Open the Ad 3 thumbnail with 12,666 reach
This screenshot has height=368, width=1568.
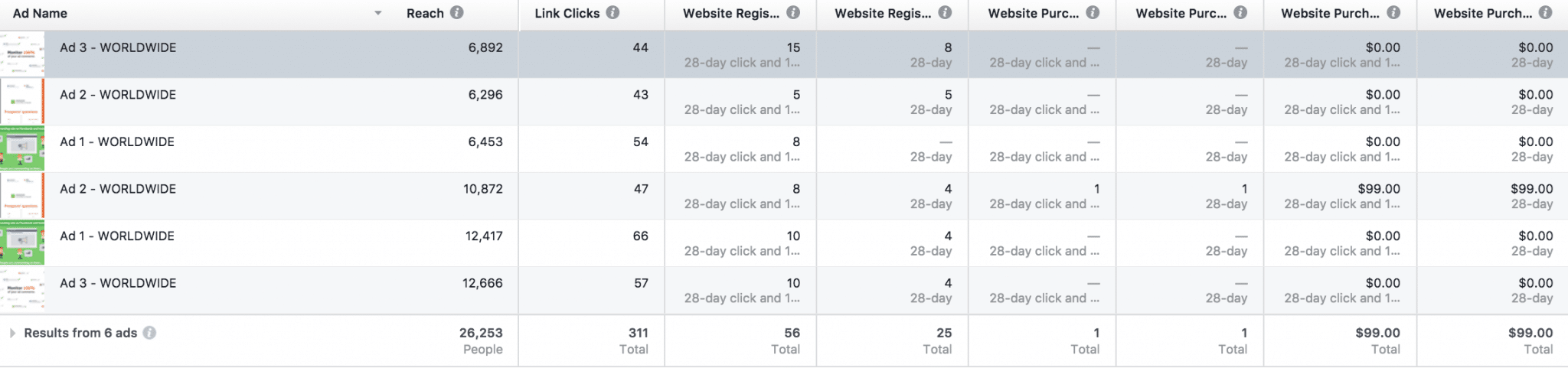coord(22,290)
